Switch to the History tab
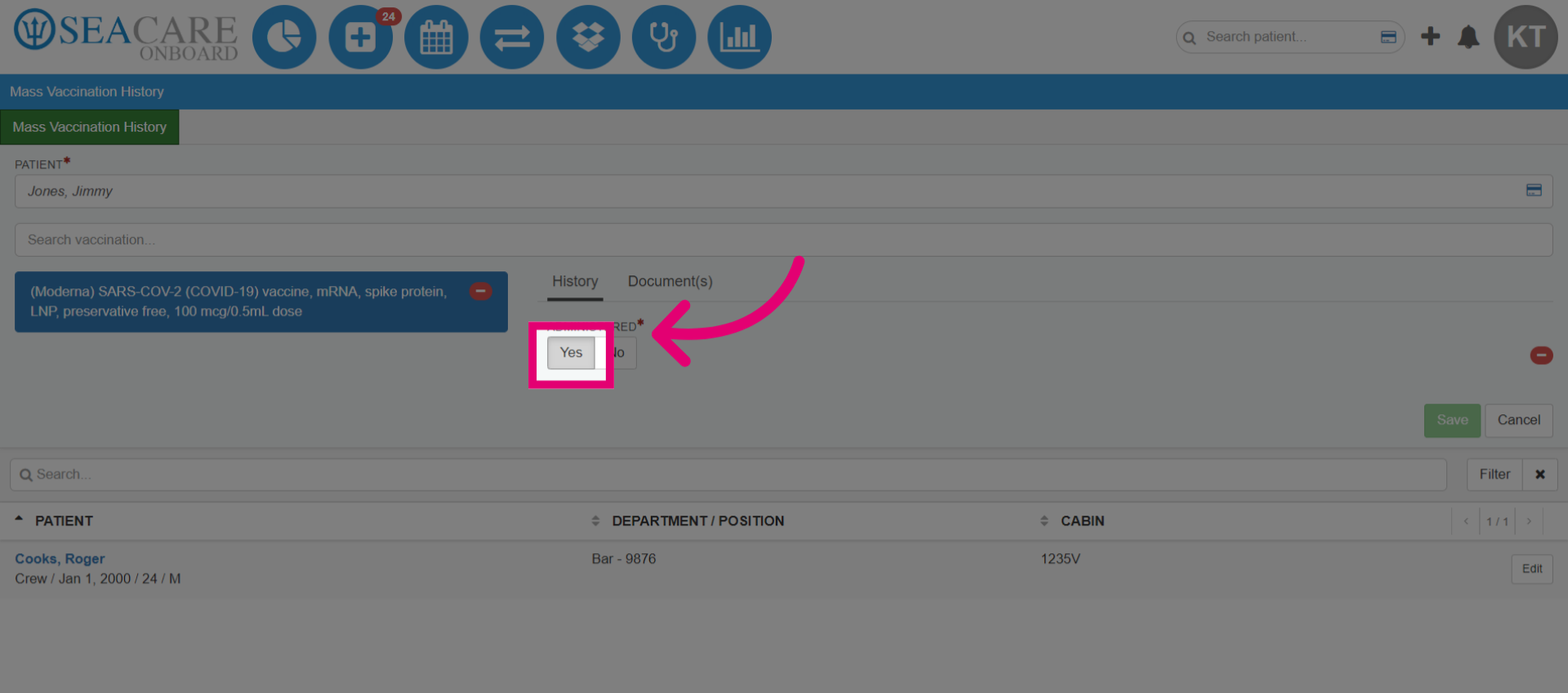Viewport: 1568px width, 693px height. [575, 281]
